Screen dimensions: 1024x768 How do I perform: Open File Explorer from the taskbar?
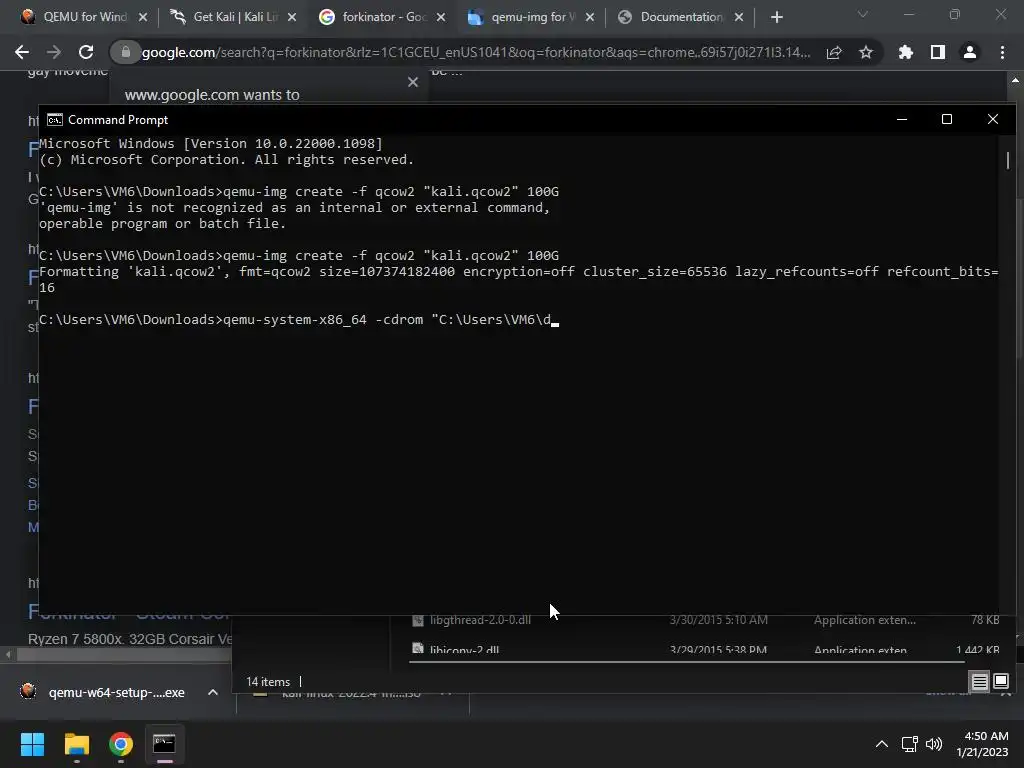click(x=76, y=744)
